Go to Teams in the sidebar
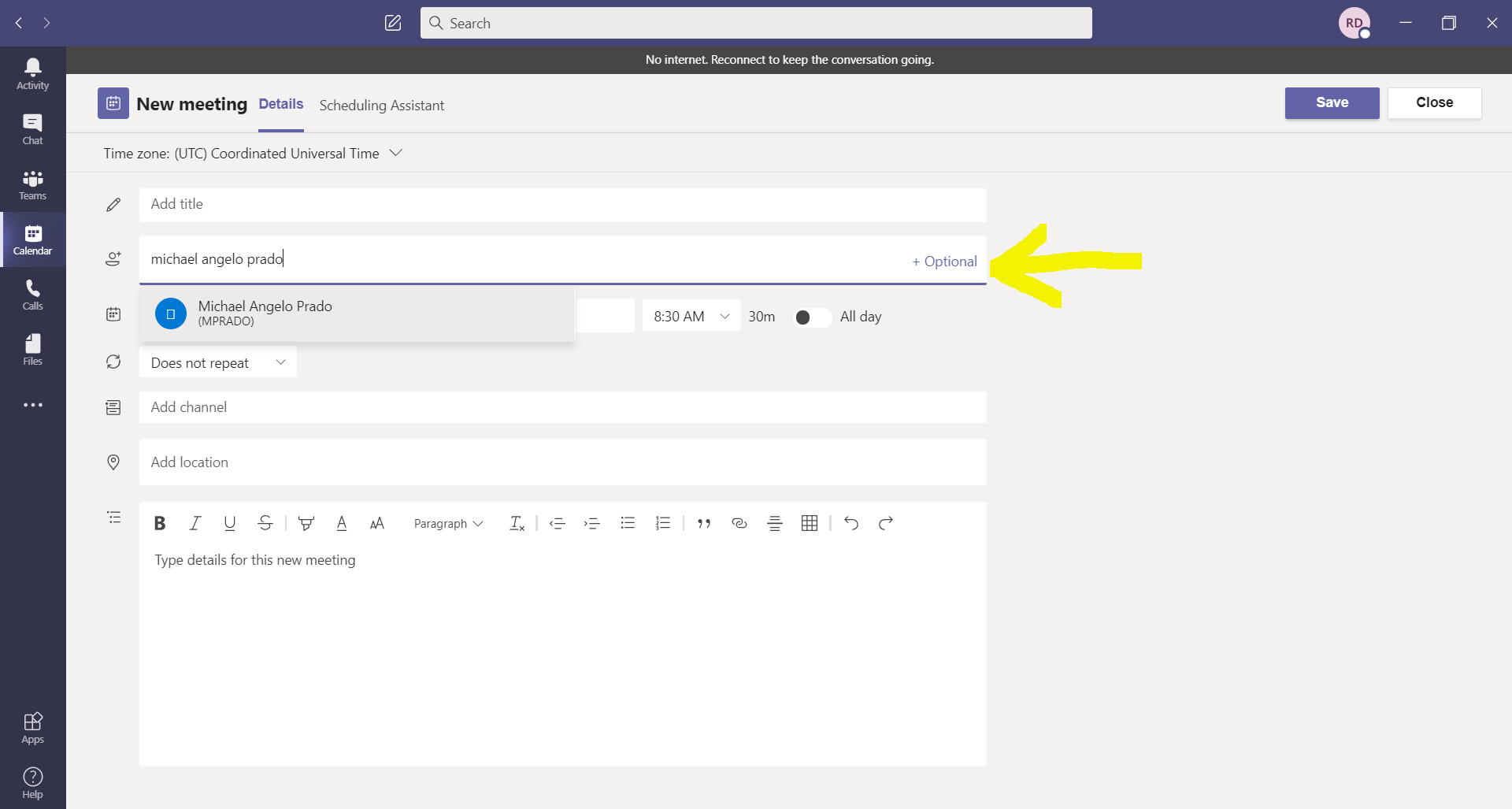The image size is (1512, 809). pos(33,184)
